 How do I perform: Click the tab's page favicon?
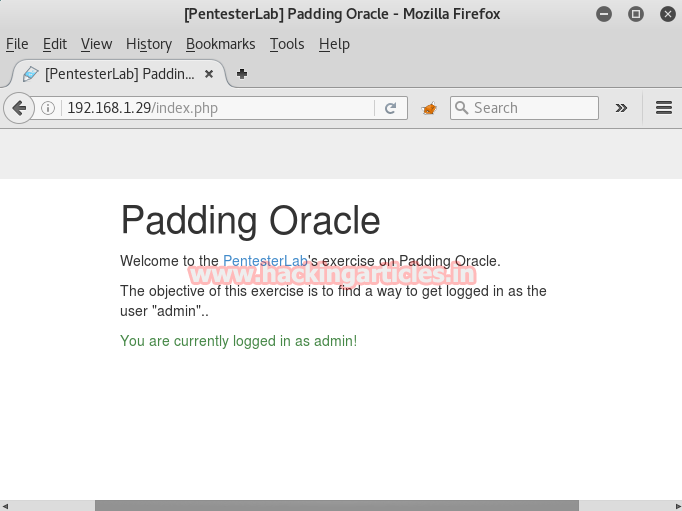point(30,74)
